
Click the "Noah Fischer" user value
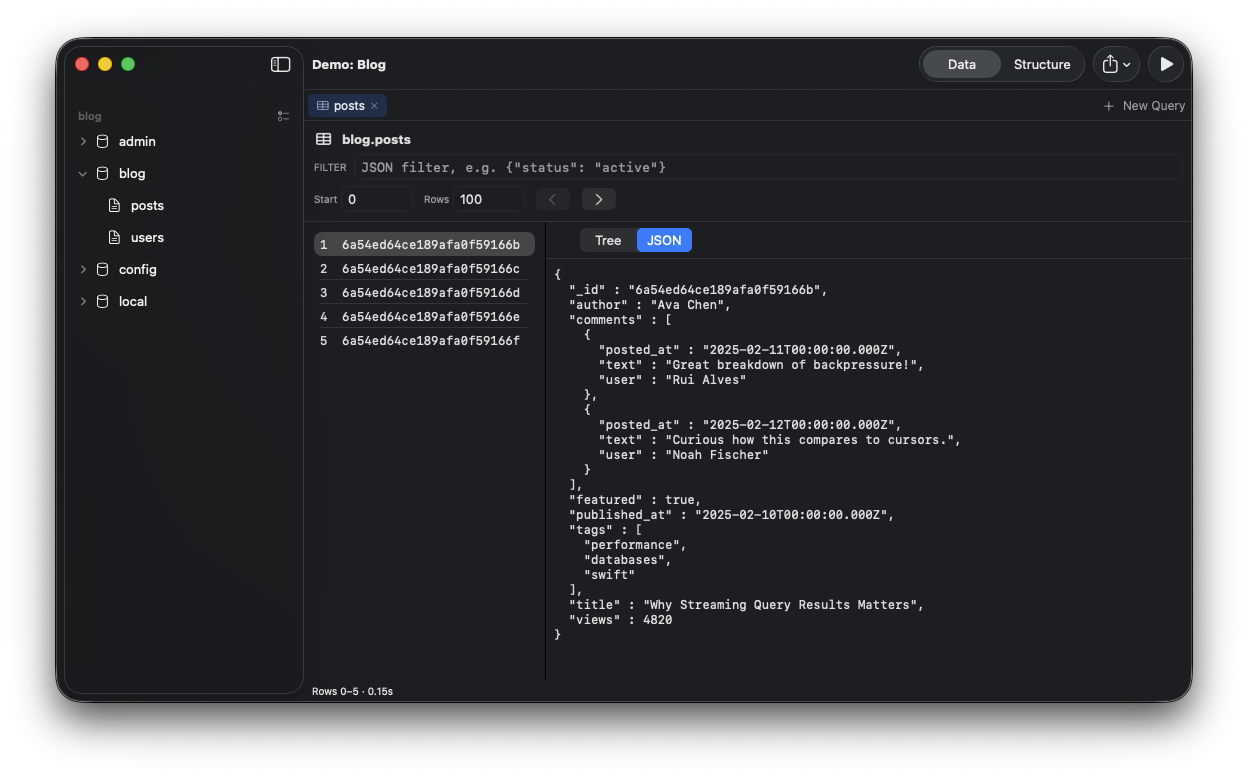point(717,455)
